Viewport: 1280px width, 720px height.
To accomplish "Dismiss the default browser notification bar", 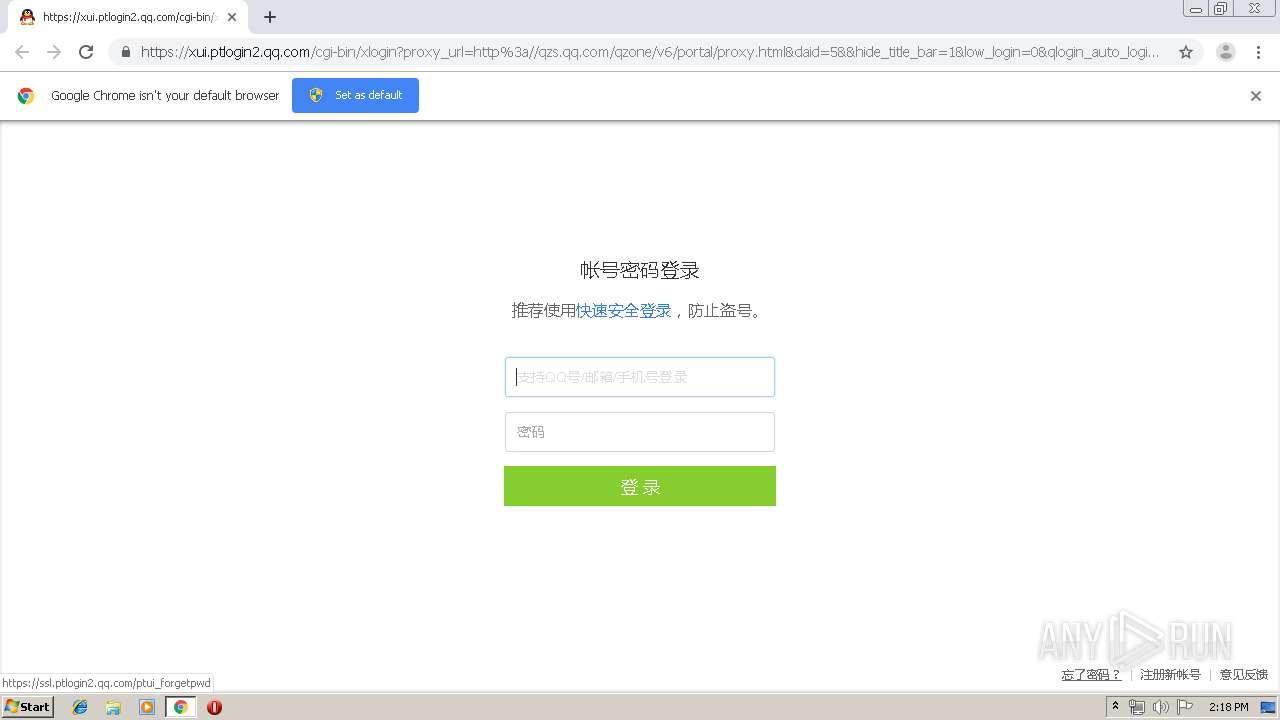I will coord(1256,96).
